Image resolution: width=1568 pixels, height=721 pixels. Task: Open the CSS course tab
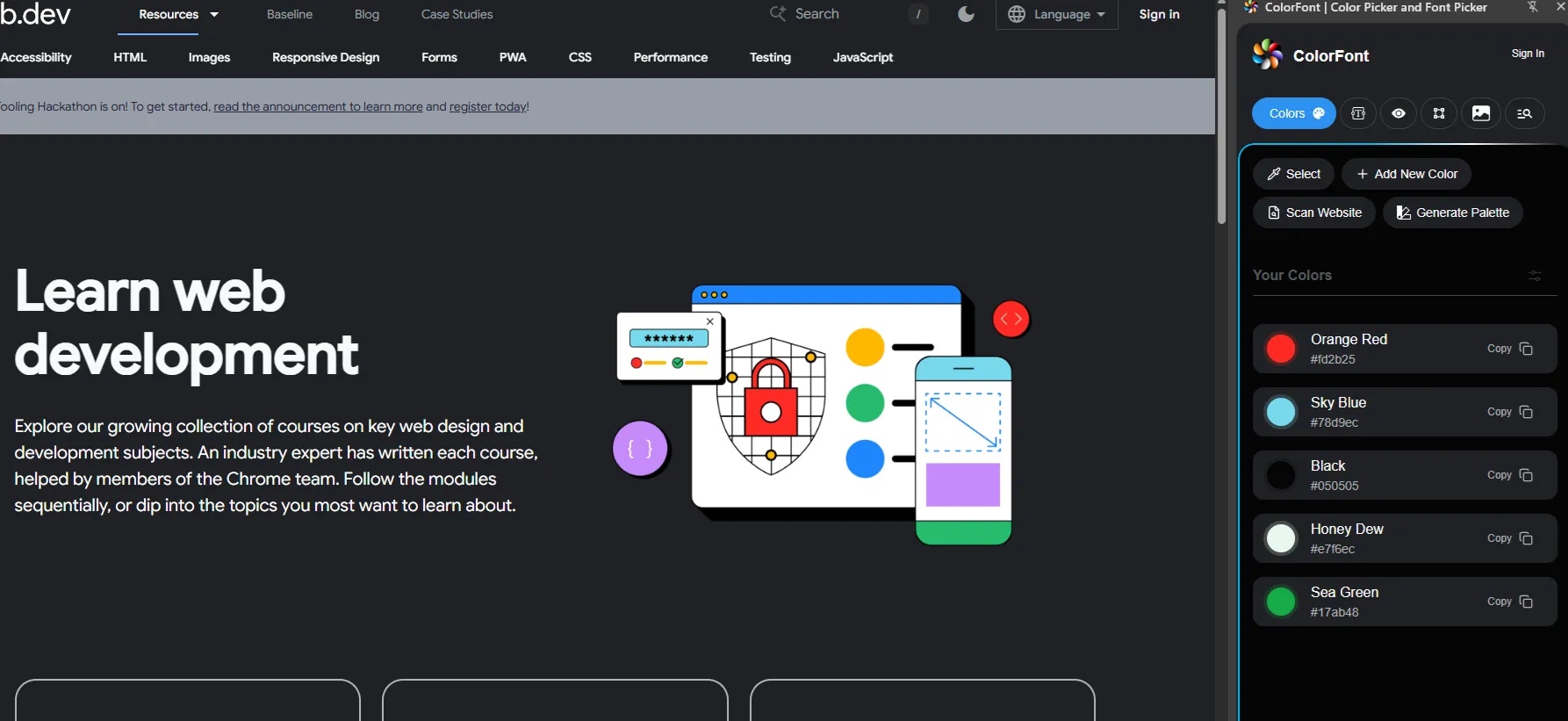tap(580, 57)
